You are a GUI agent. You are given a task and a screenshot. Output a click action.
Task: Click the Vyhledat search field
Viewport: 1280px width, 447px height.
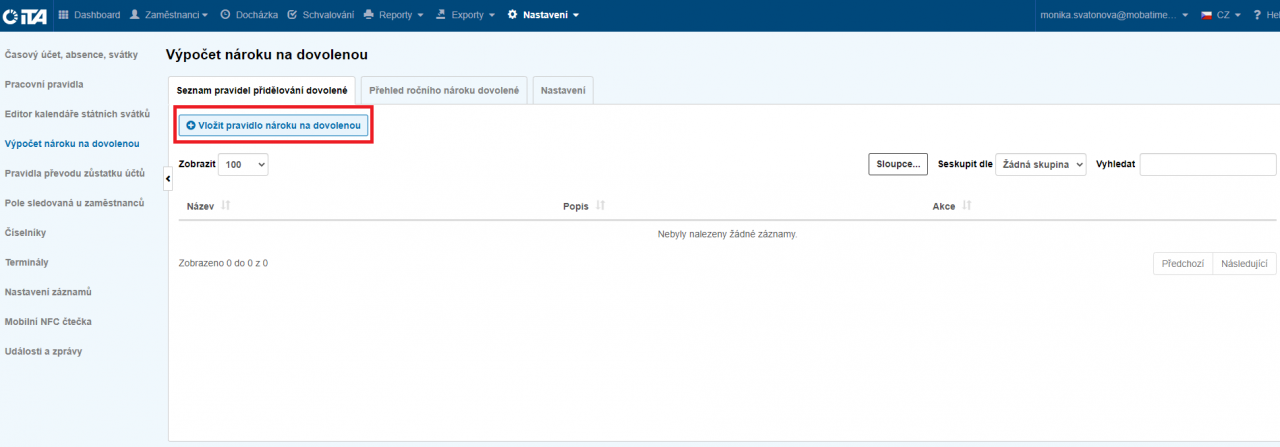coord(1207,164)
